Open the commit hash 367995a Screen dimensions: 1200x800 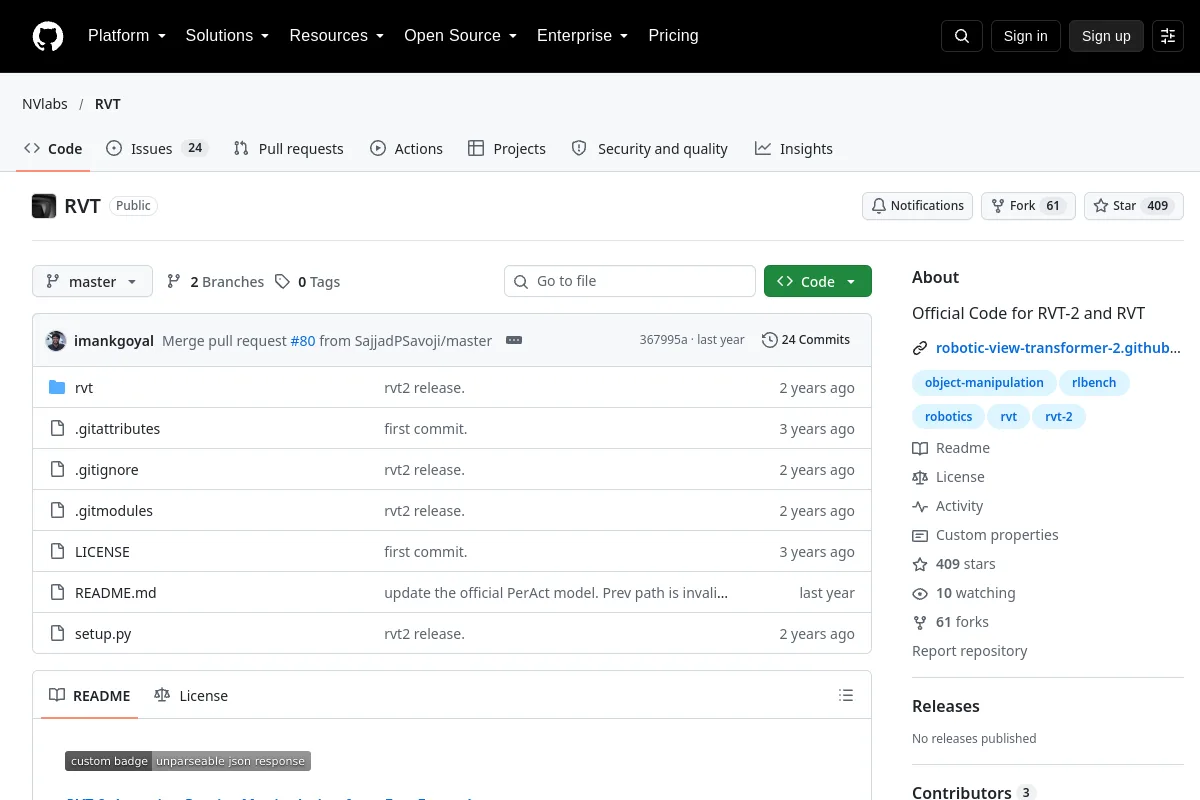pyautogui.click(x=664, y=340)
